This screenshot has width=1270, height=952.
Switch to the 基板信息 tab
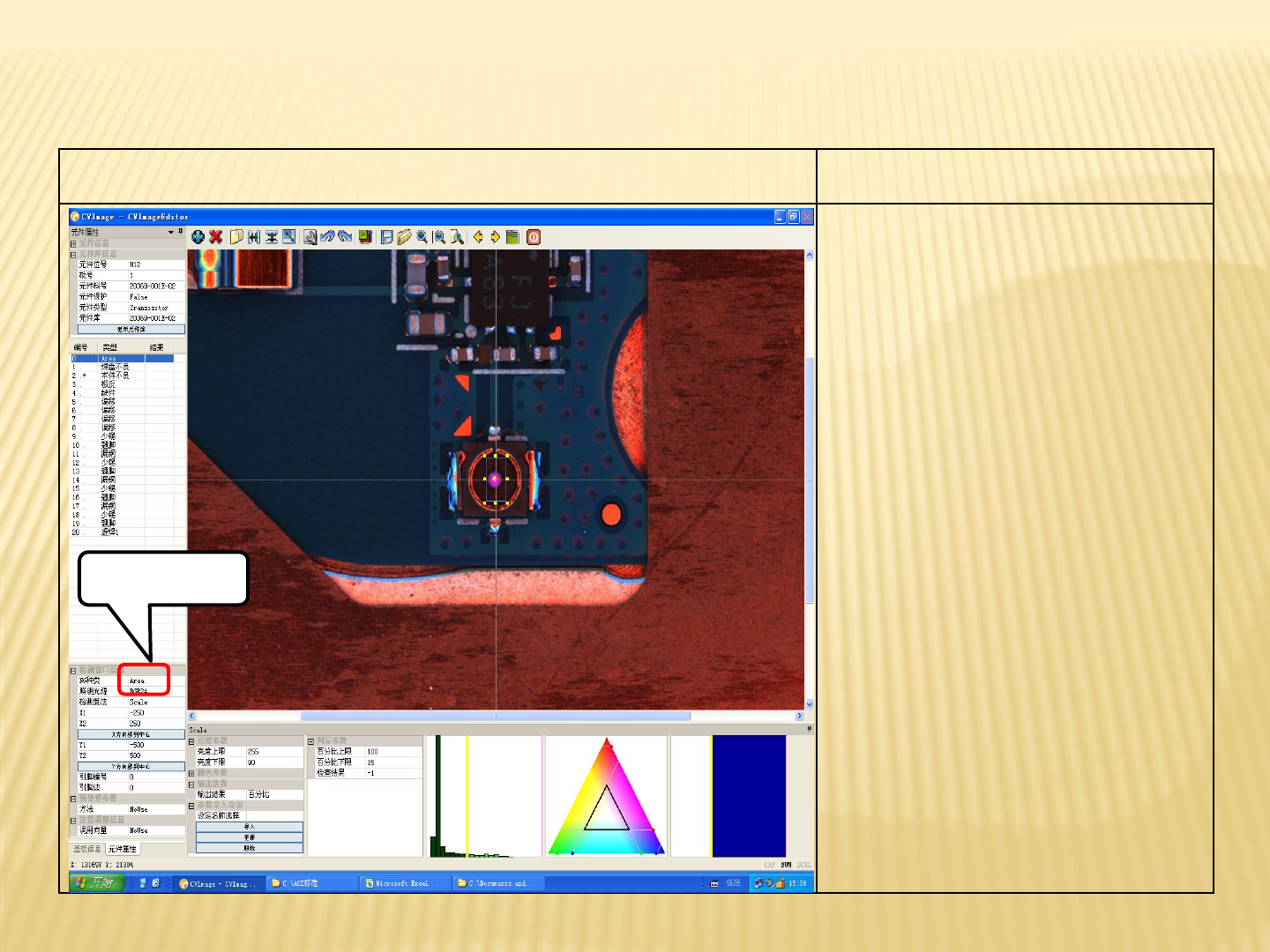click(x=86, y=849)
